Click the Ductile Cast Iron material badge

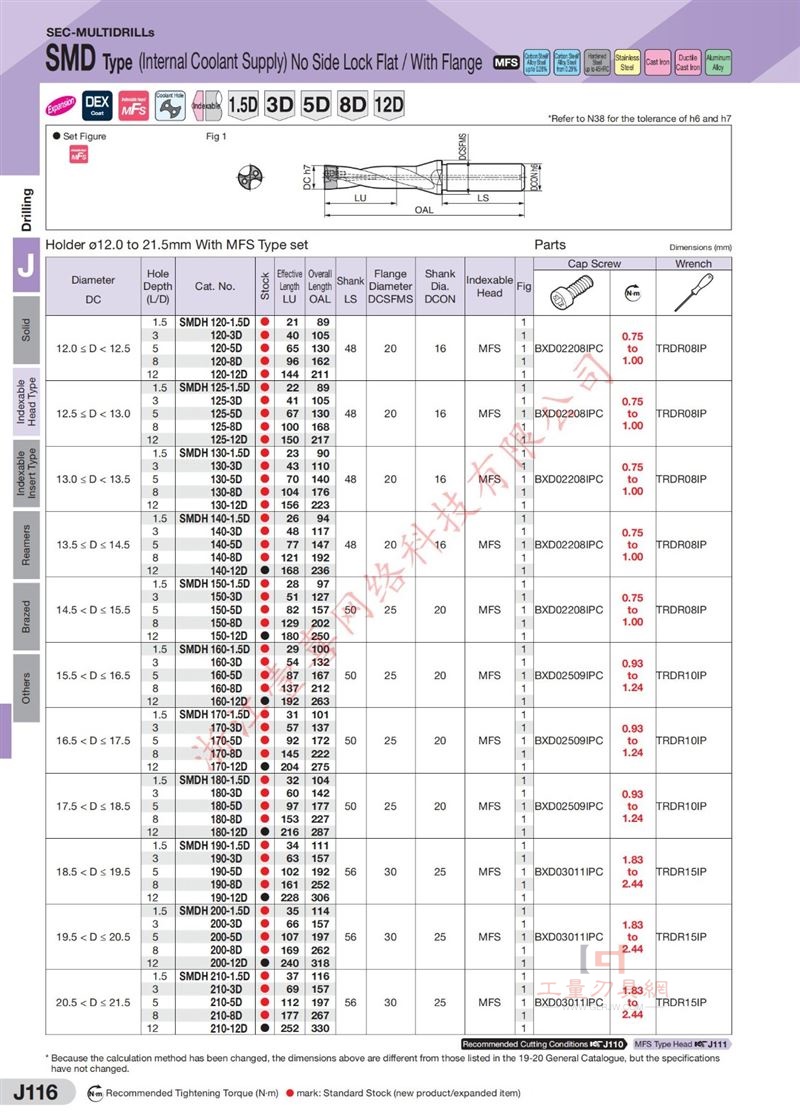pyautogui.click(x=688, y=63)
